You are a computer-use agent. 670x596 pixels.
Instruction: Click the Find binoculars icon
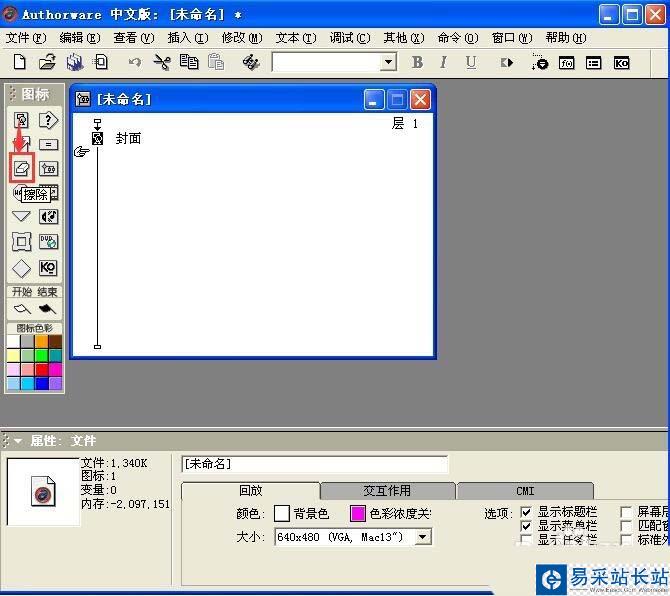[x=251, y=63]
